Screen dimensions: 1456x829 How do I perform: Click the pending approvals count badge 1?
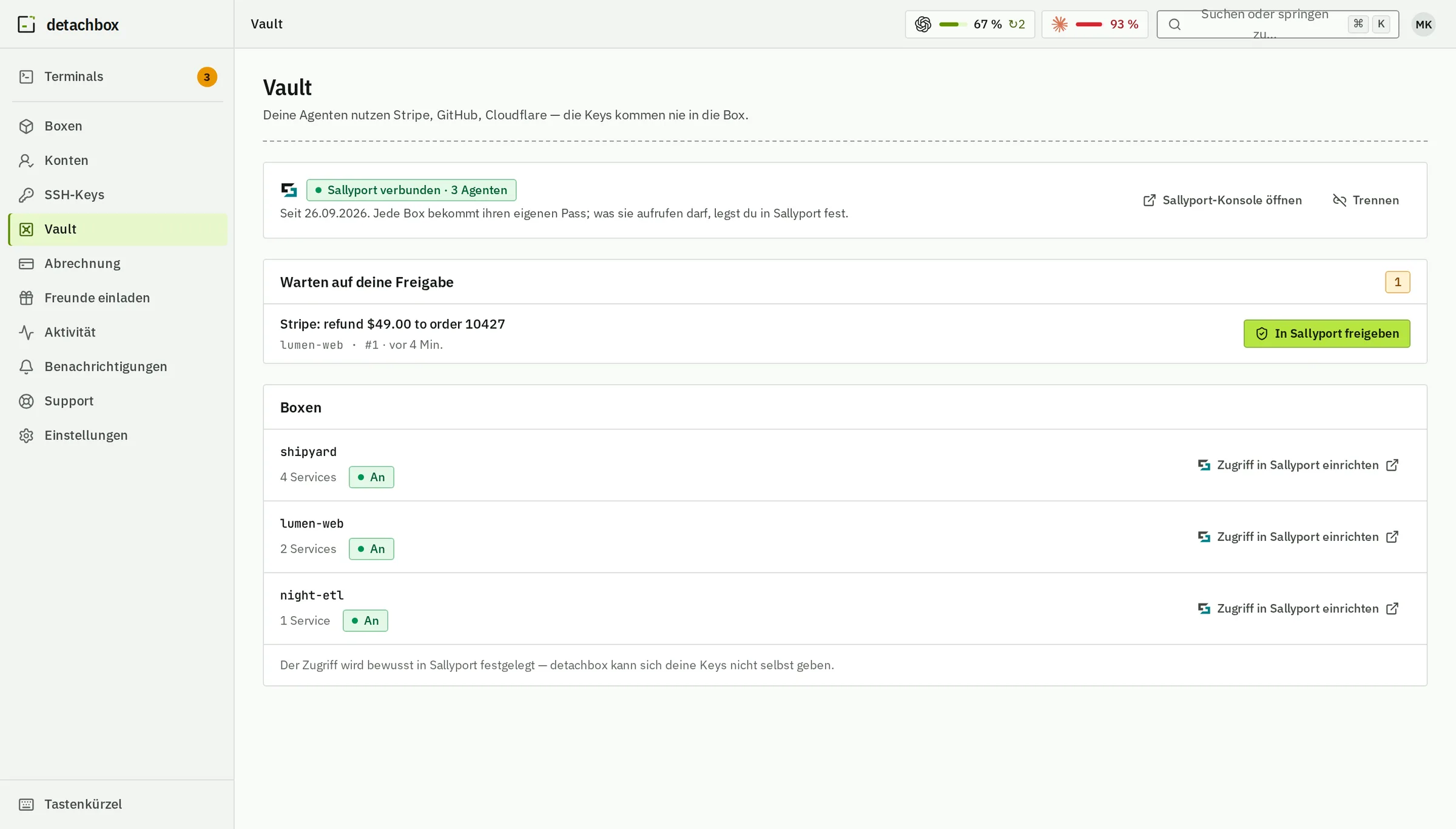pos(1397,282)
